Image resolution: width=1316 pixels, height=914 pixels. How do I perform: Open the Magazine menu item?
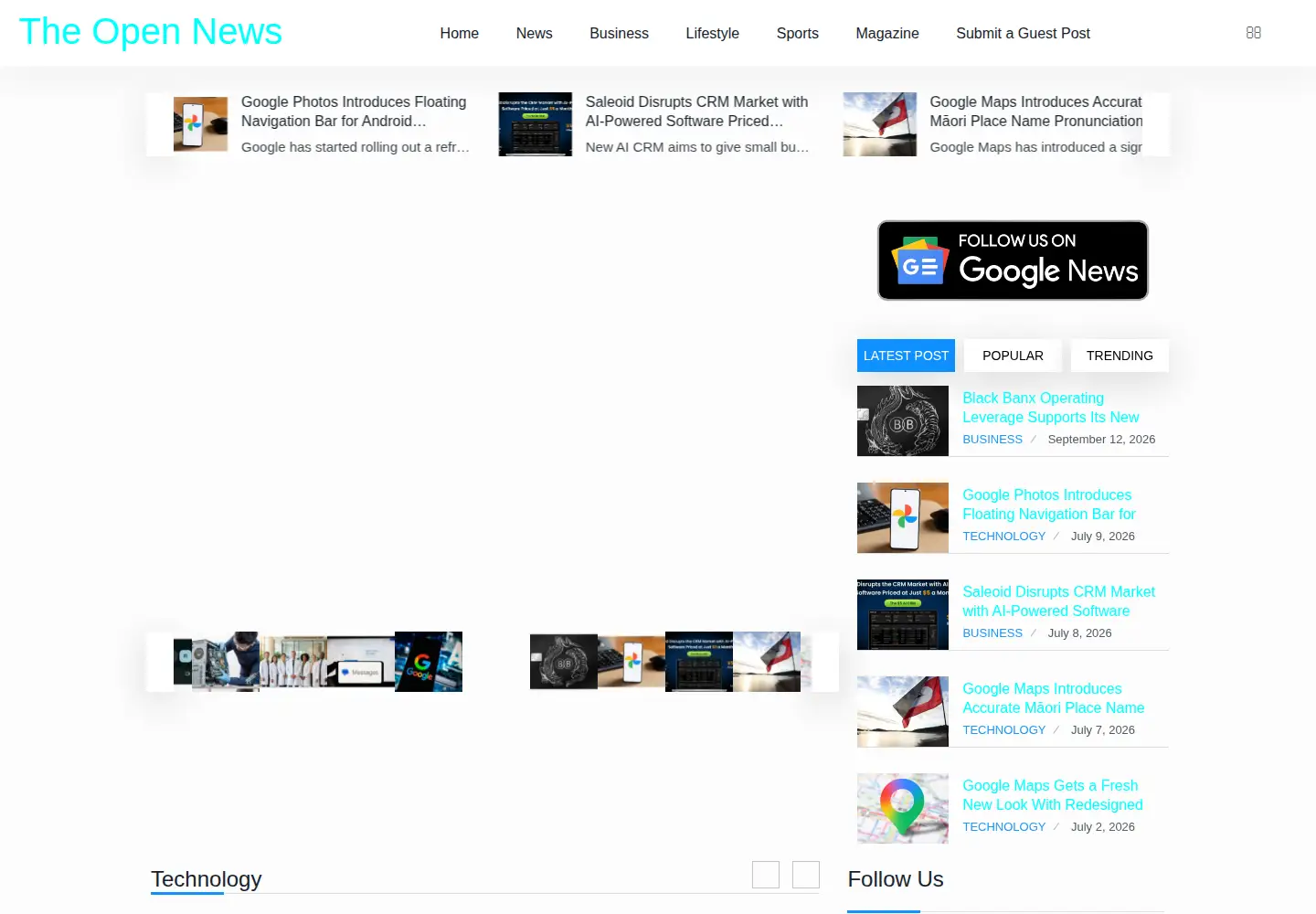coord(886,33)
